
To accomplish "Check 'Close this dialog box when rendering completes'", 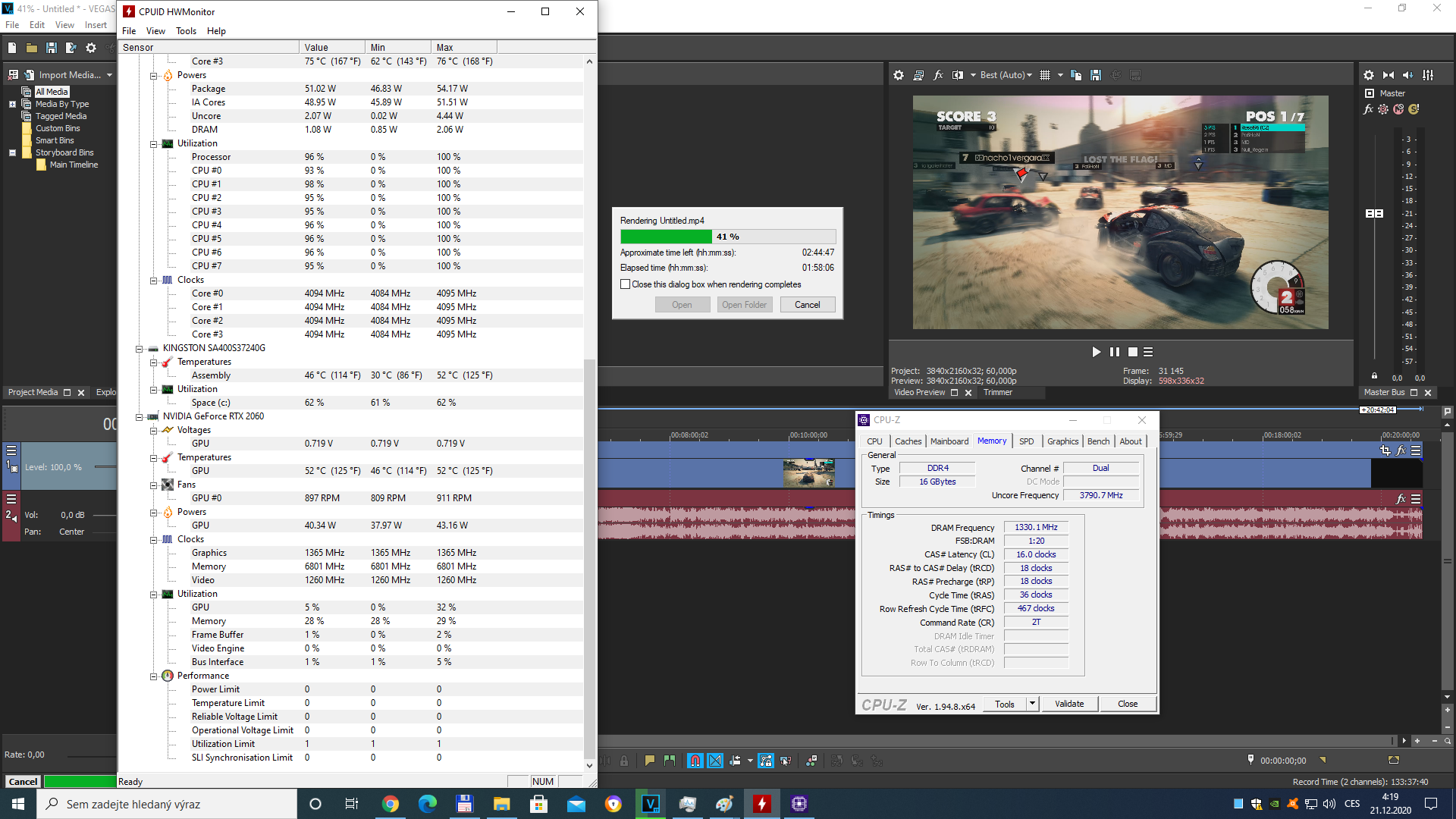I will coord(626,284).
